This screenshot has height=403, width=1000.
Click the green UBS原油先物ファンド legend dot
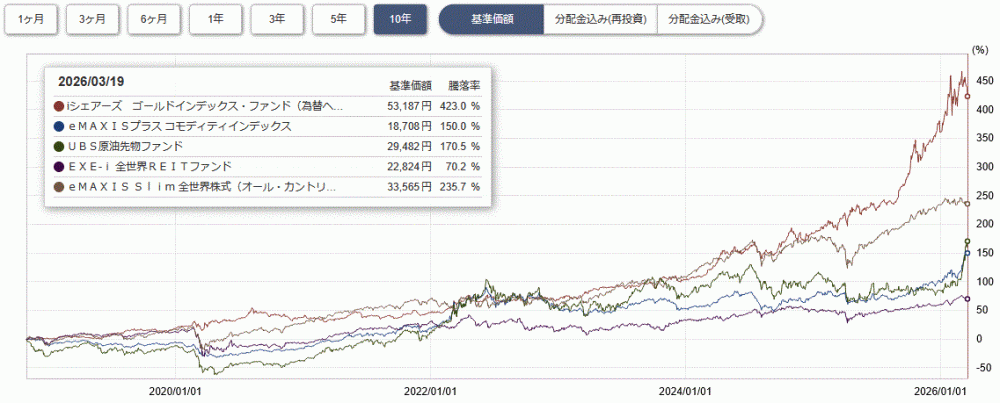(60, 146)
